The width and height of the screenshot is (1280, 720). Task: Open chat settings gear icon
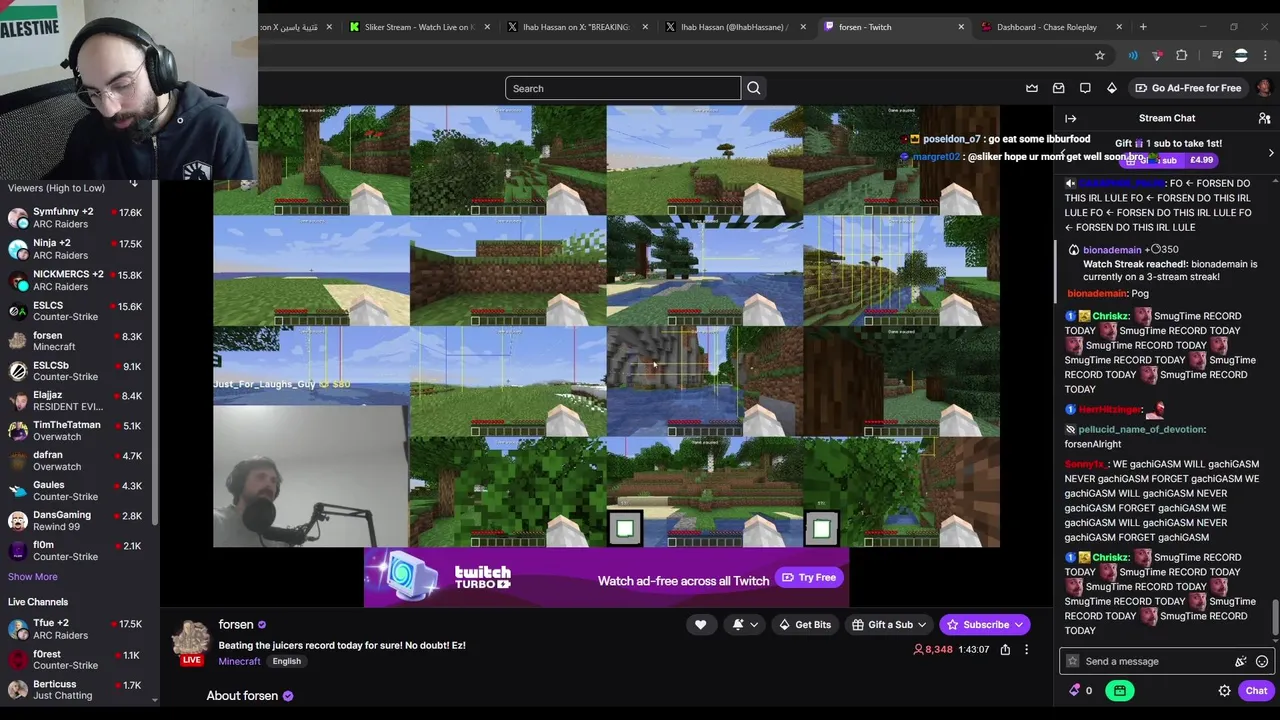click(x=1224, y=691)
